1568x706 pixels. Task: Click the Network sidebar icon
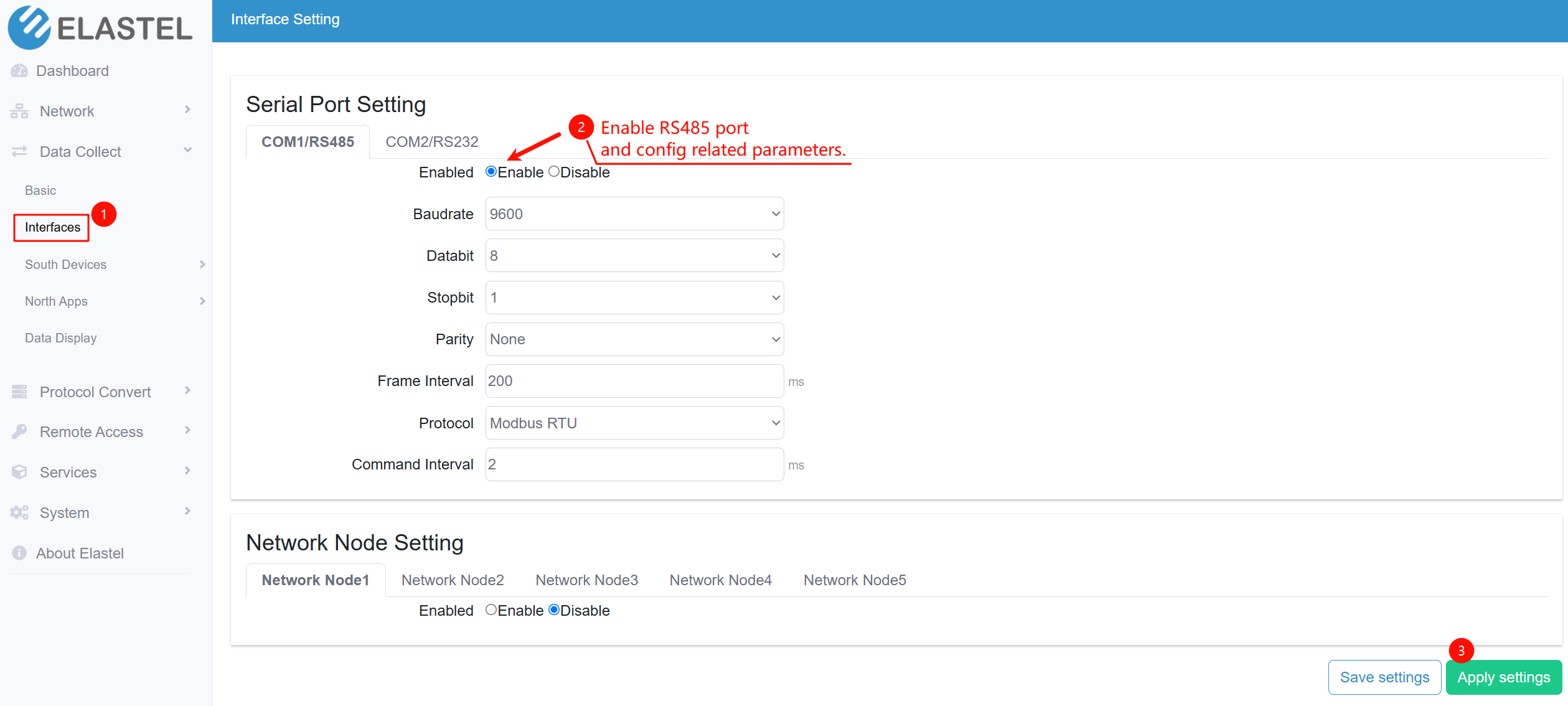(18, 110)
